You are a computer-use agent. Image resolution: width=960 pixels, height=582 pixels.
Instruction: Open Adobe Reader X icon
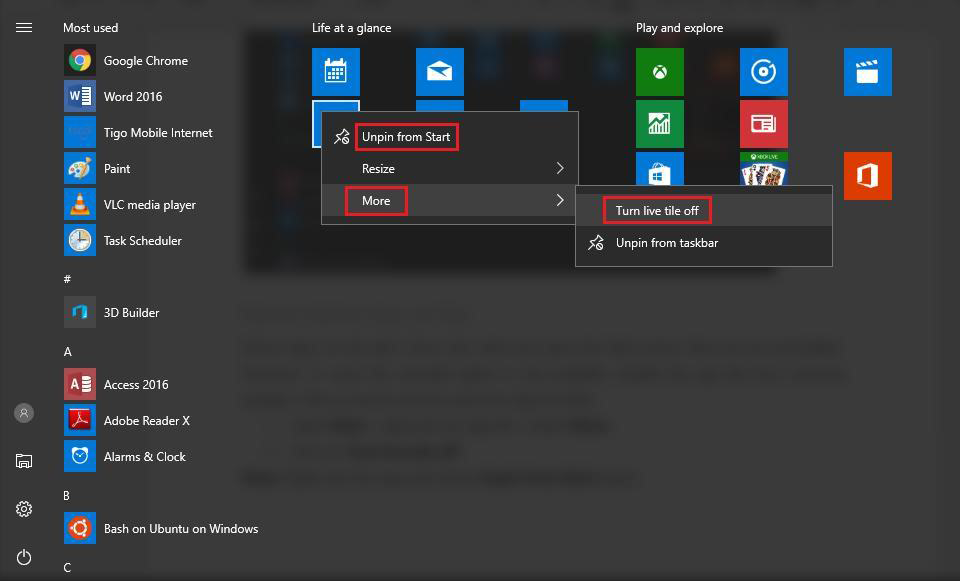pyautogui.click(x=80, y=420)
